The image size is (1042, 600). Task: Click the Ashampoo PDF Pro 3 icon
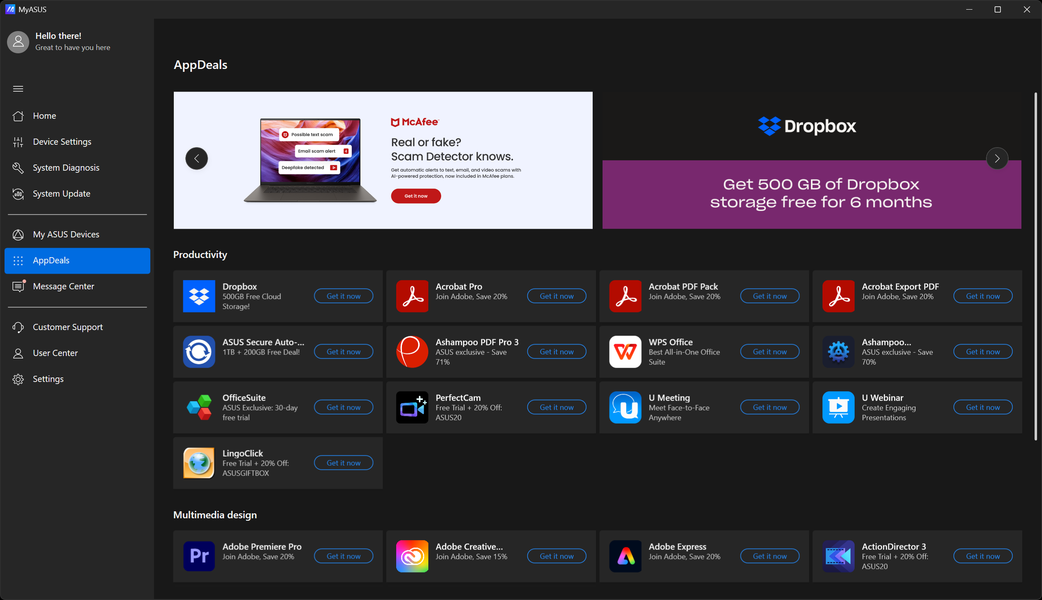[x=412, y=351]
